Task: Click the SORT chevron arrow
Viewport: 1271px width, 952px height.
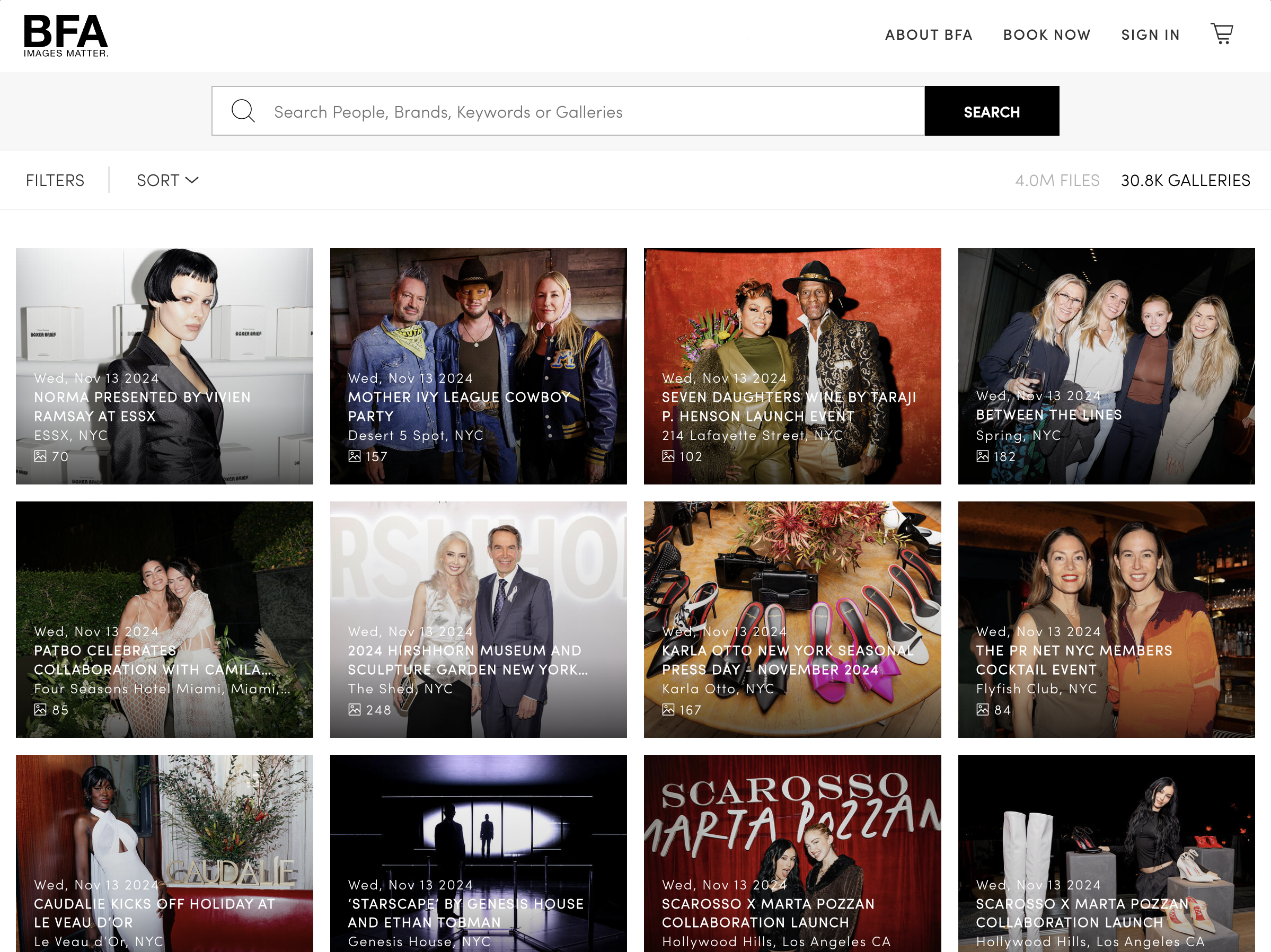Action: [x=192, y=180]
